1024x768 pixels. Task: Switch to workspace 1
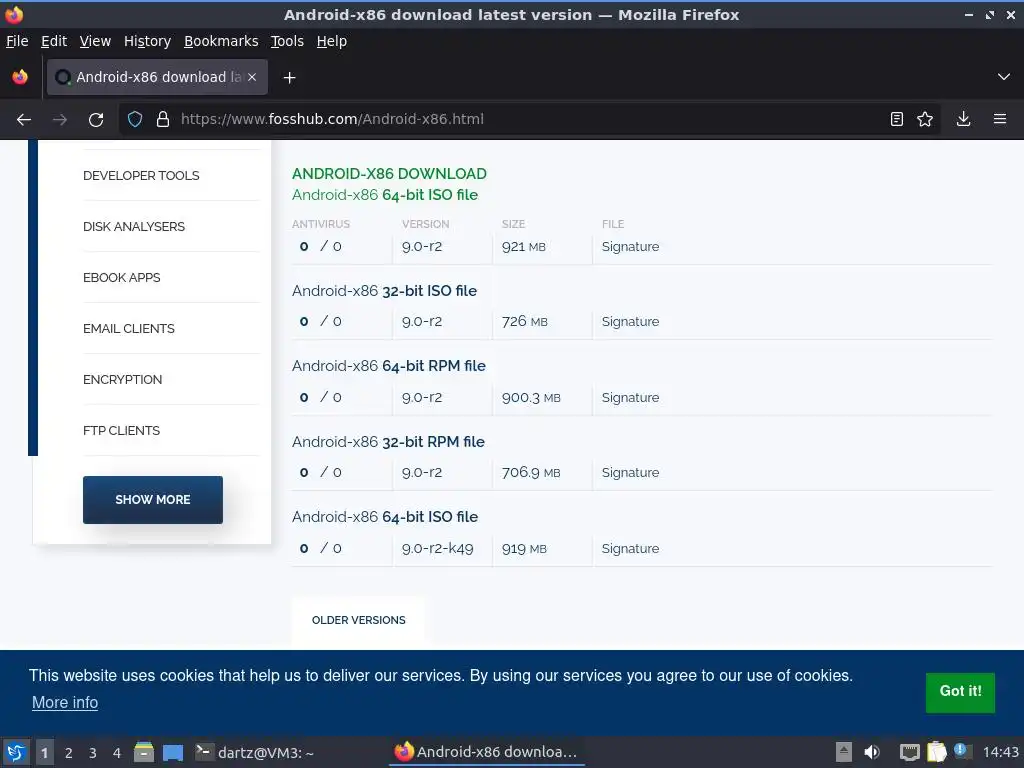(44, 753)
